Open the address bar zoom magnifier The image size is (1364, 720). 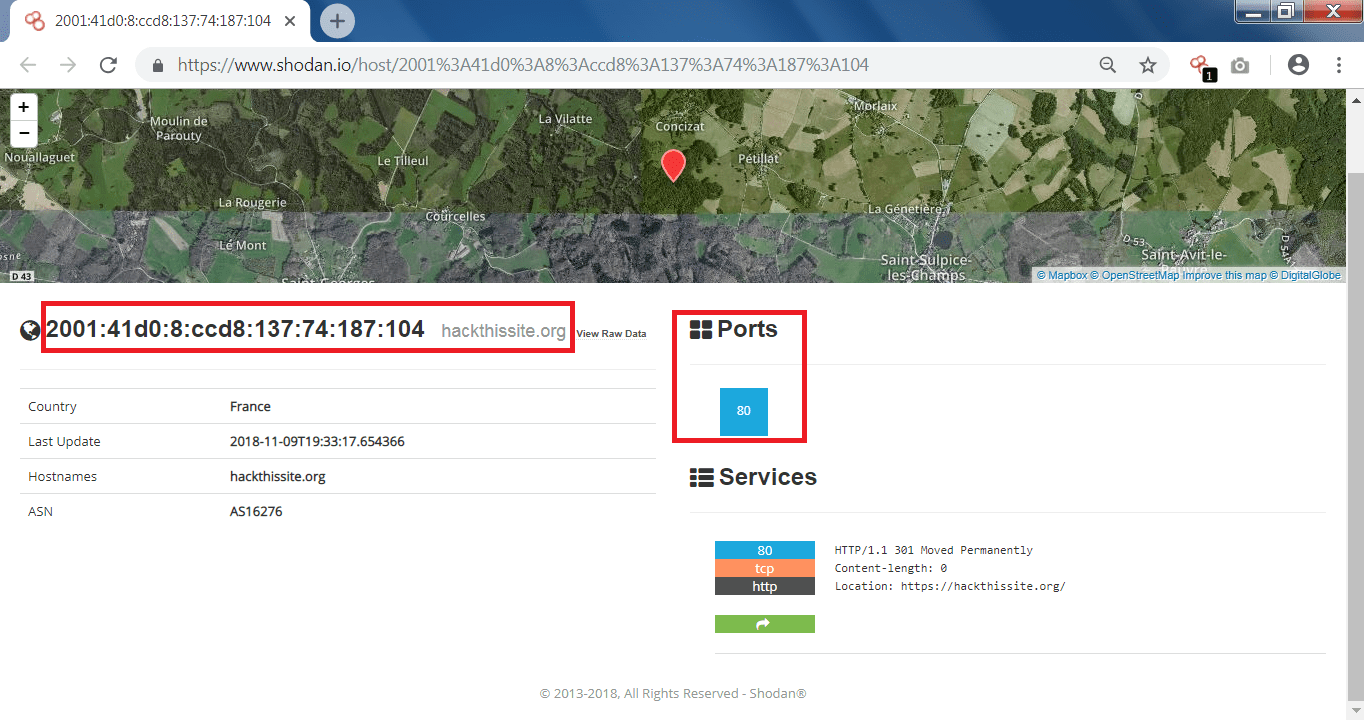tap(1108, 65)
